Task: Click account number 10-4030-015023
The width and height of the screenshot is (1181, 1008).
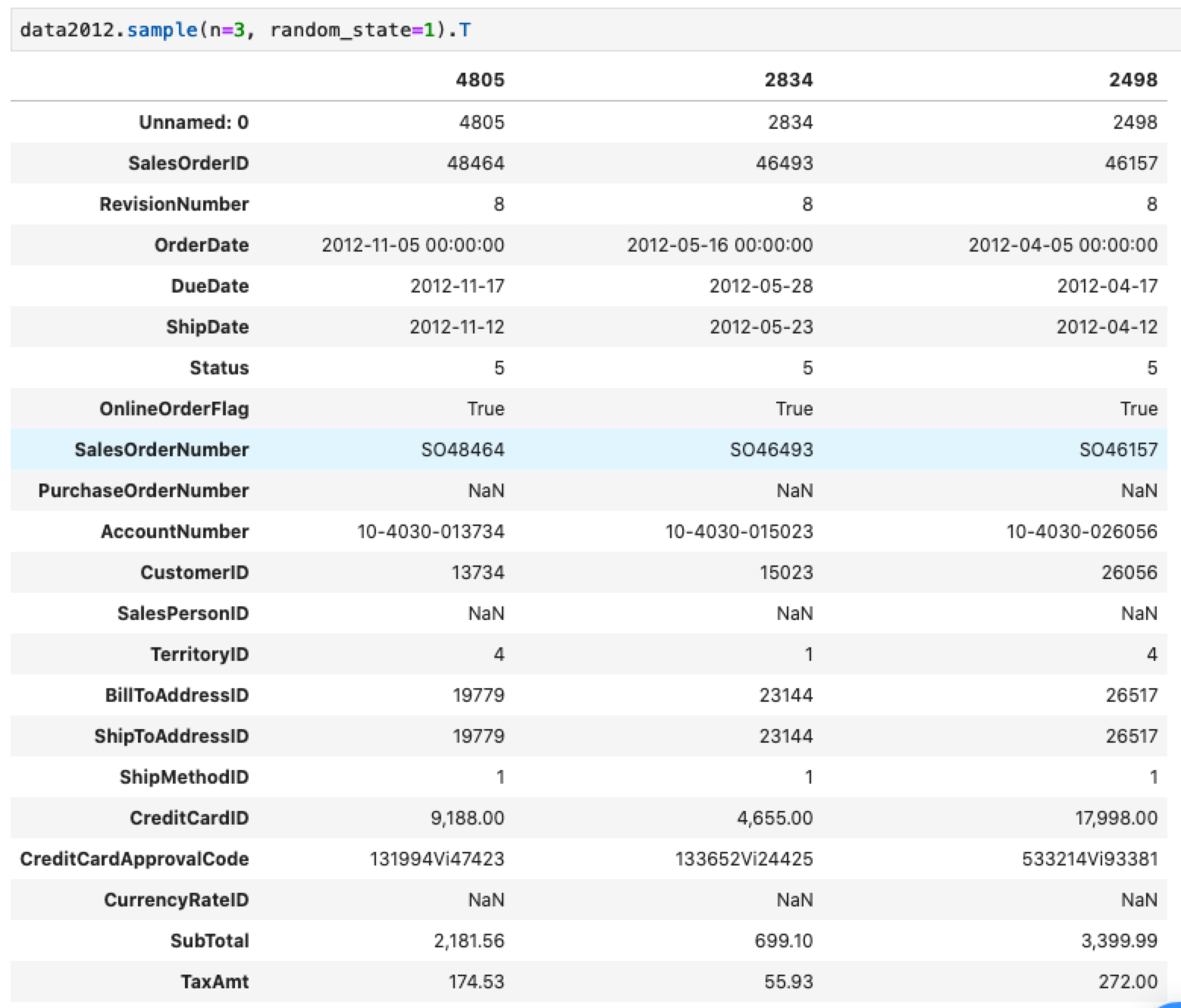Action: [739, 532]
